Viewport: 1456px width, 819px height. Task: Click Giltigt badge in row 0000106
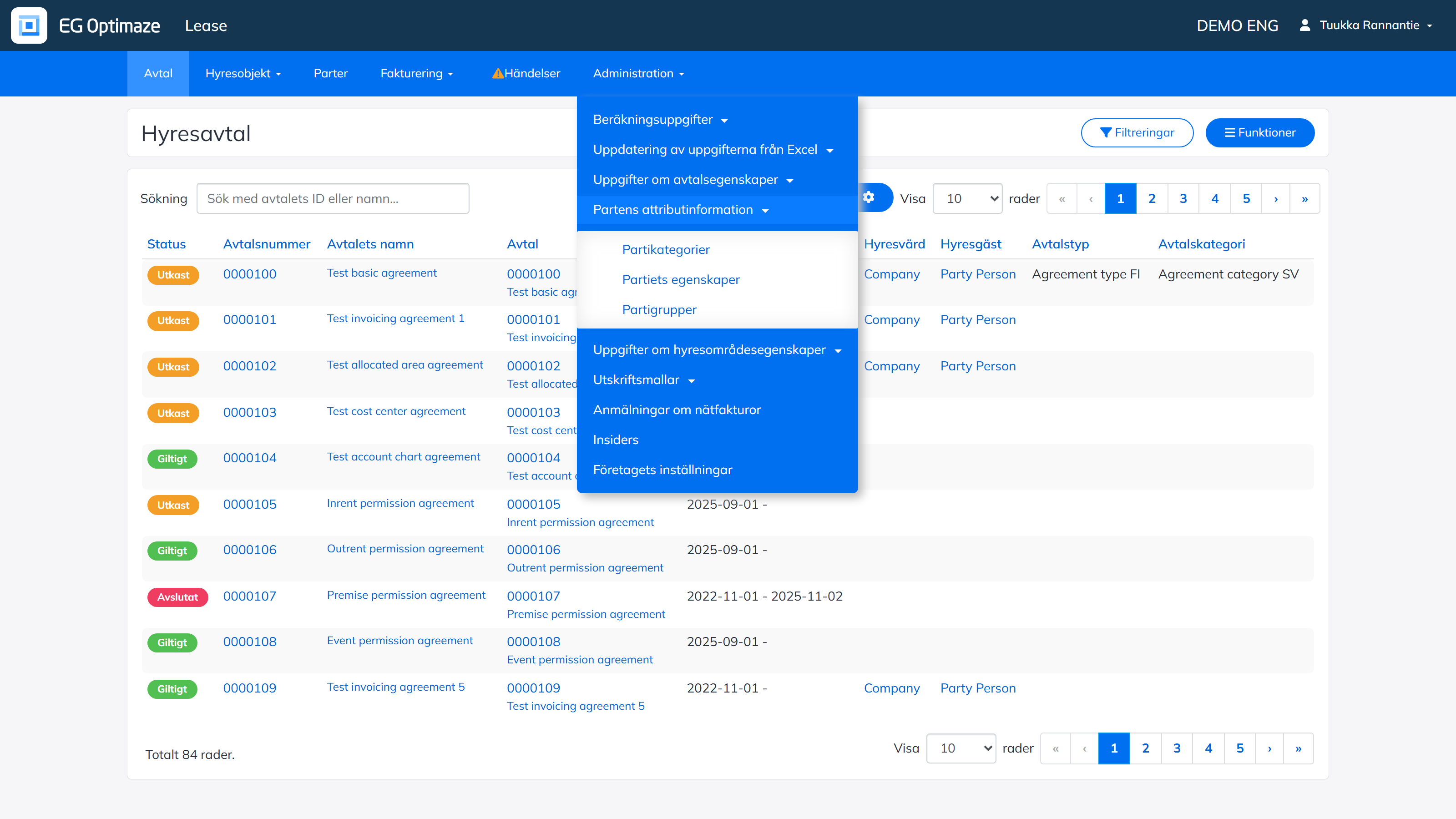pyautogui.click(x=172, y=551)
